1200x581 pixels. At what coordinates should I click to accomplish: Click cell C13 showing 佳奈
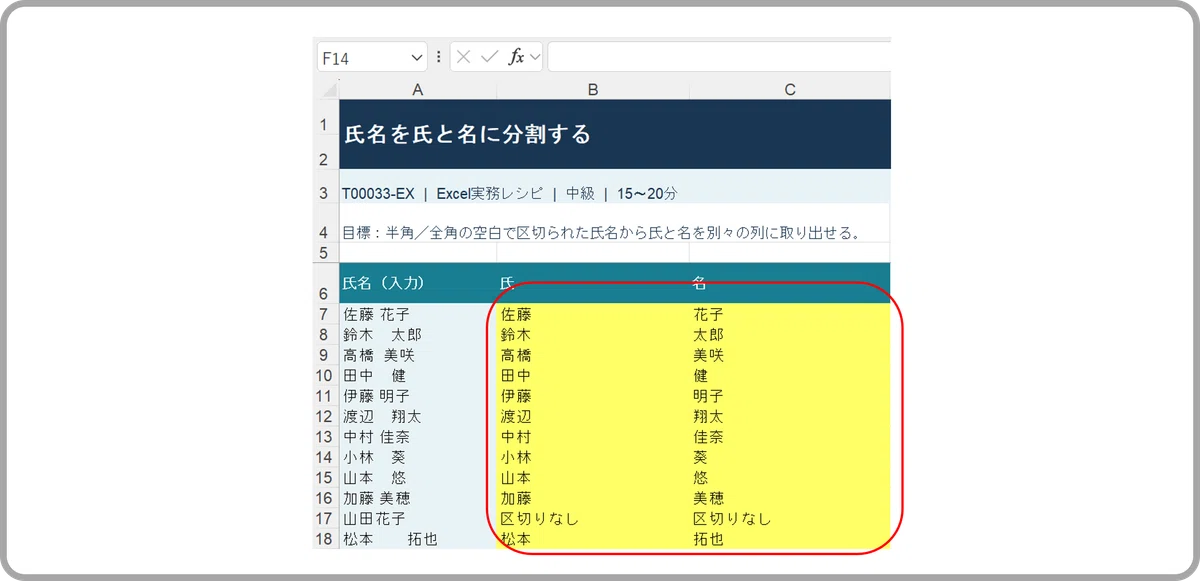point(790,437)
